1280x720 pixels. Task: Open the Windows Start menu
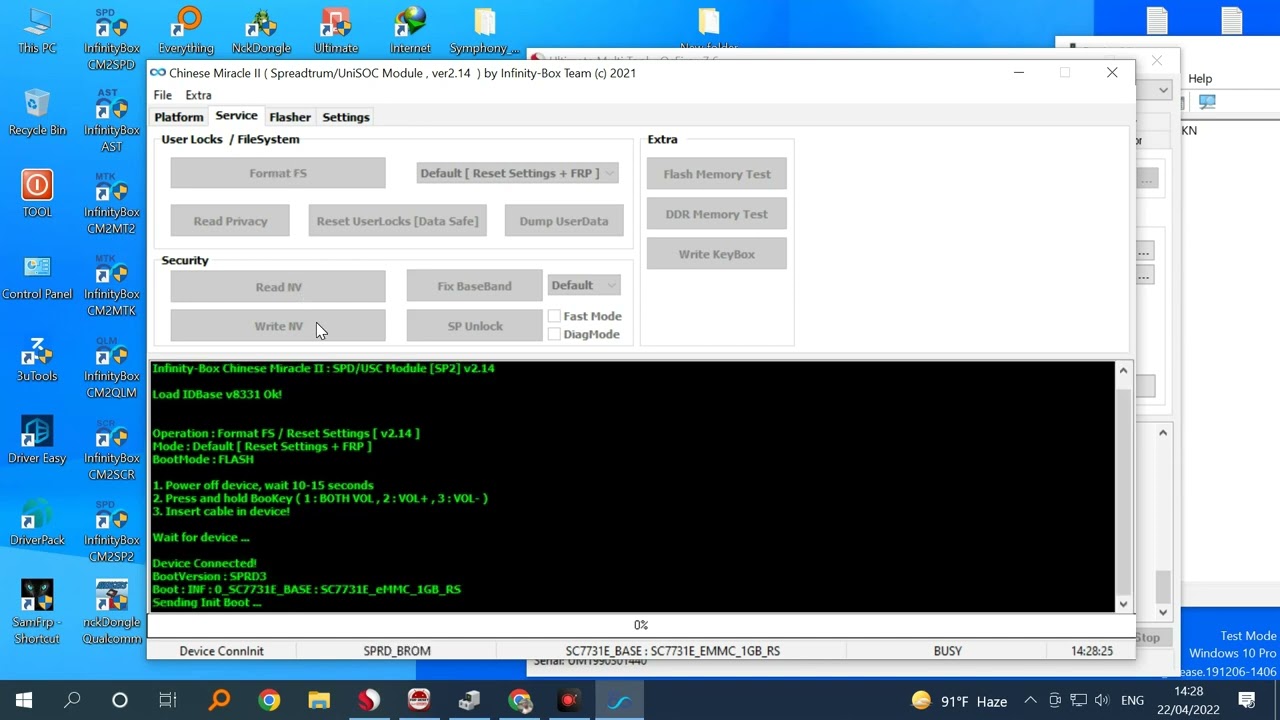24,700
